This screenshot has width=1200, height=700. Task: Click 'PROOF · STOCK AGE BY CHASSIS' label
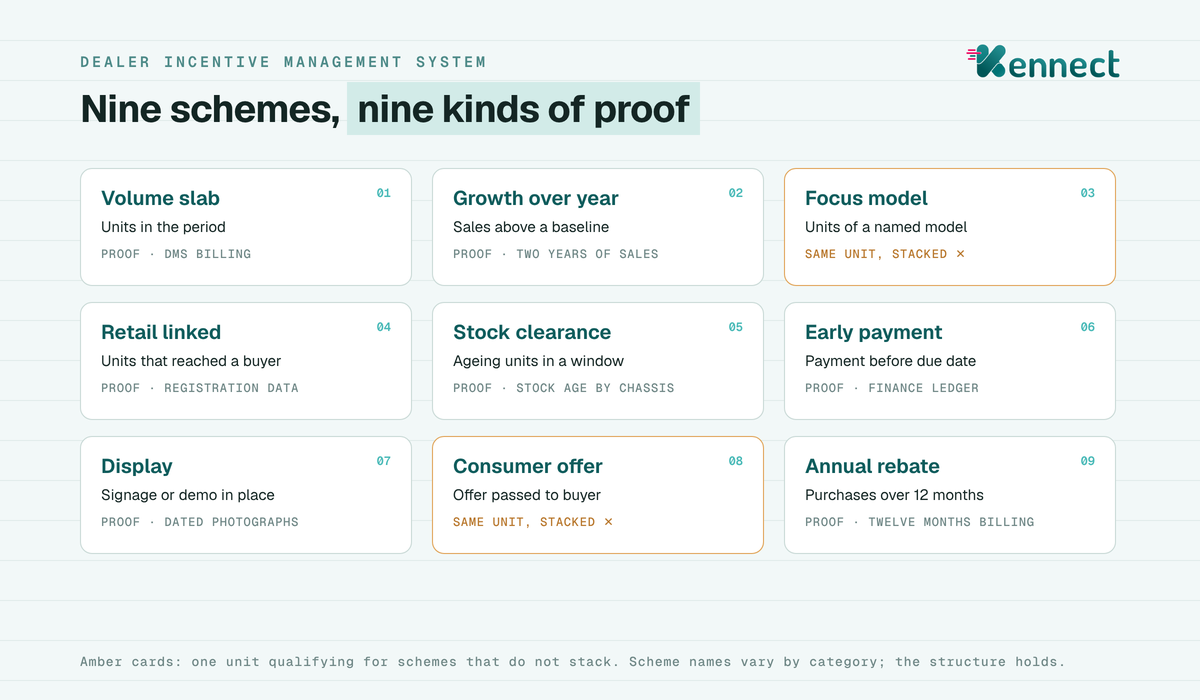click(564, 388)
